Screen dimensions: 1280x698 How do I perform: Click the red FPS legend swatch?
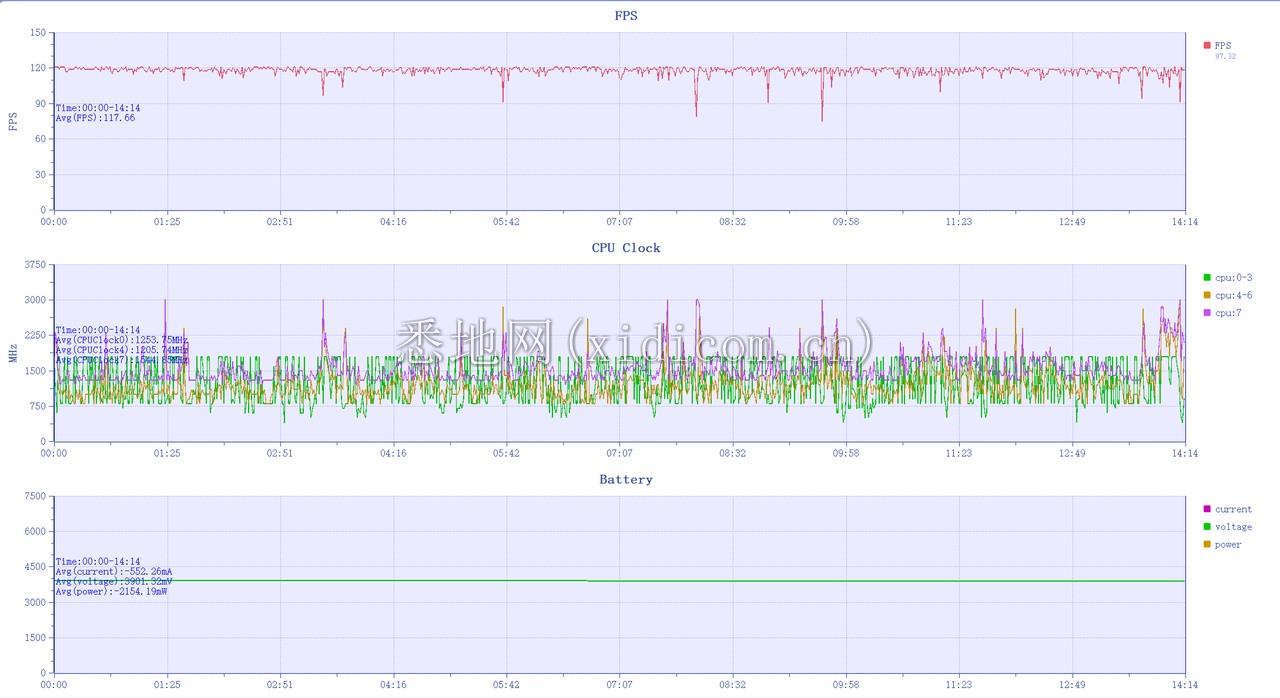tap(1207, 45)
